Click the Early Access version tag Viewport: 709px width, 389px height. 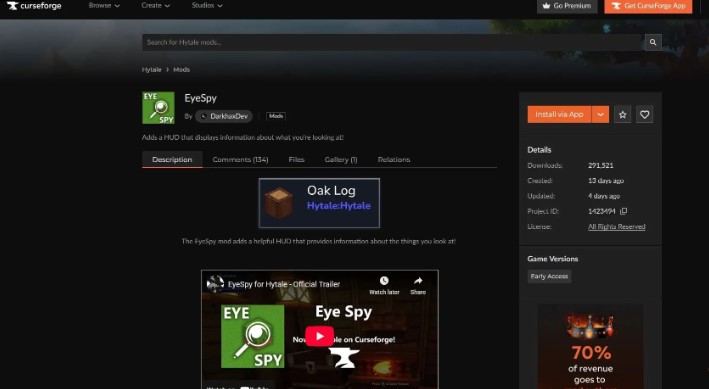pos(549,276)
